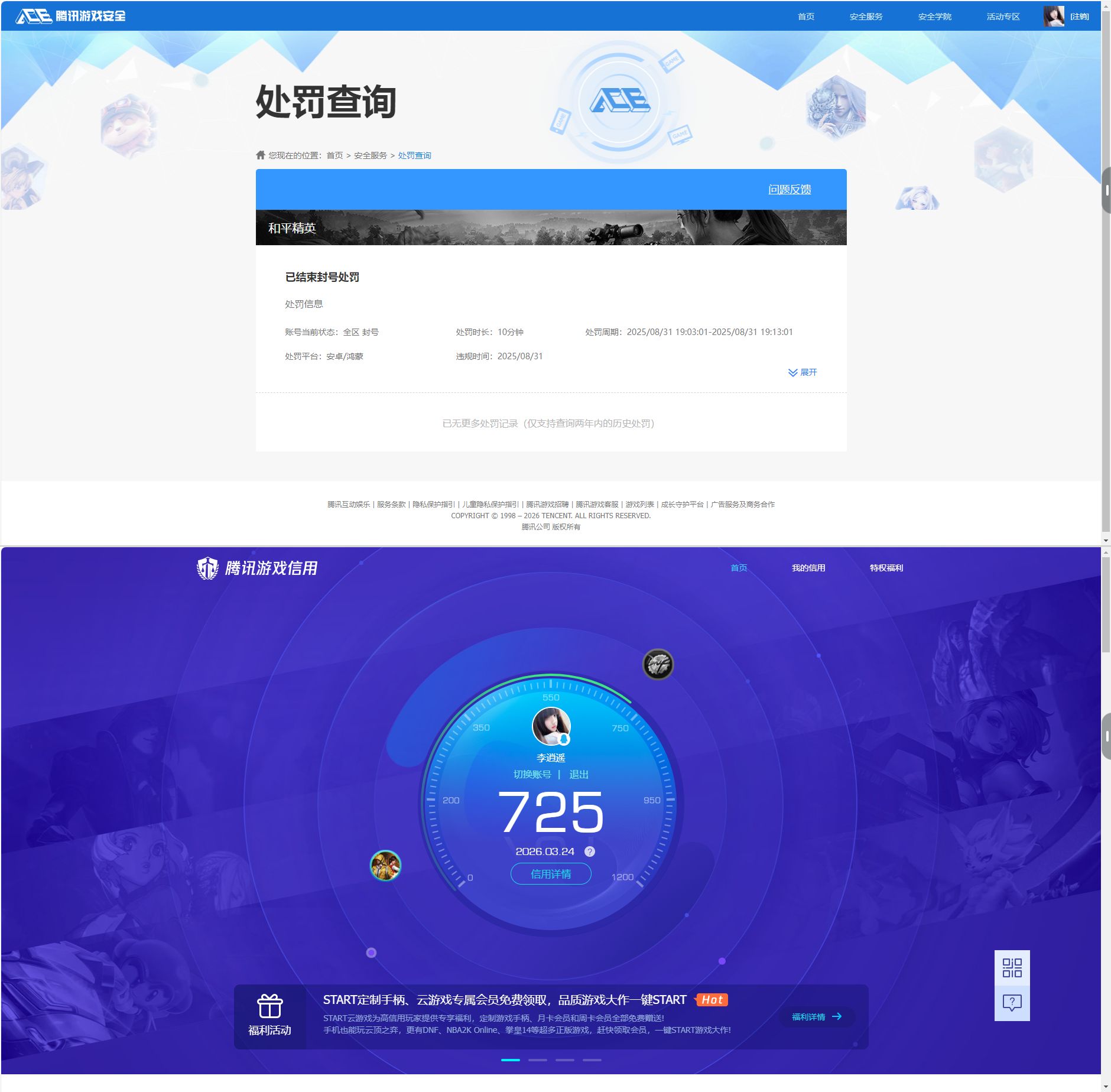The image size is (1111, 1092).
Task: Click the 问题反馈 link on the blue bar
Action: pos(790,189)
